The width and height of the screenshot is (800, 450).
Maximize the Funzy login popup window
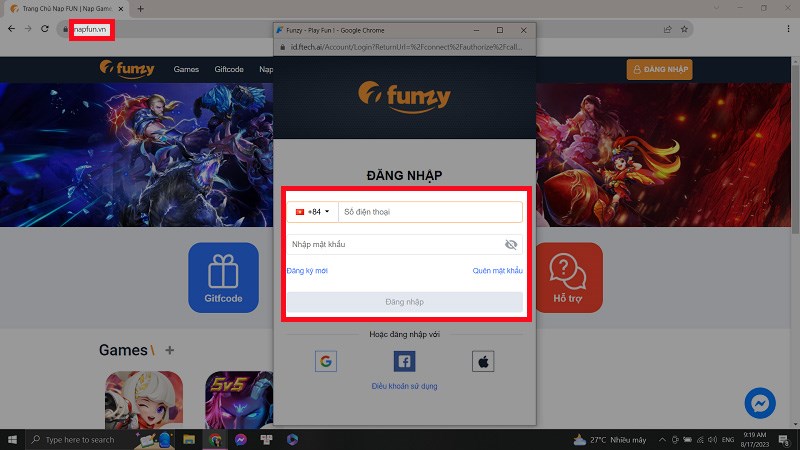click(x=500, y=30)
